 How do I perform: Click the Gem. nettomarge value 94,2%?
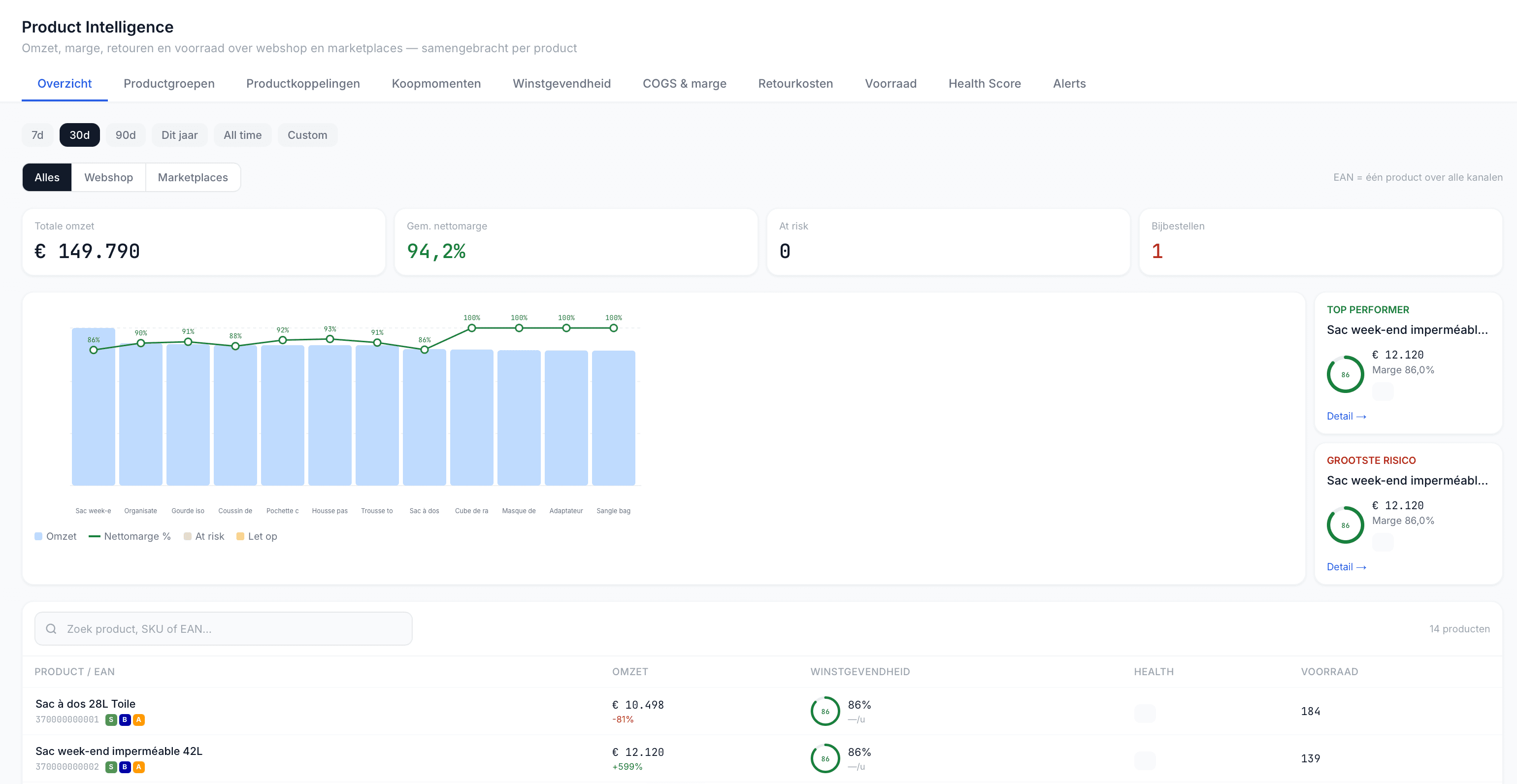tap(436, 252)
